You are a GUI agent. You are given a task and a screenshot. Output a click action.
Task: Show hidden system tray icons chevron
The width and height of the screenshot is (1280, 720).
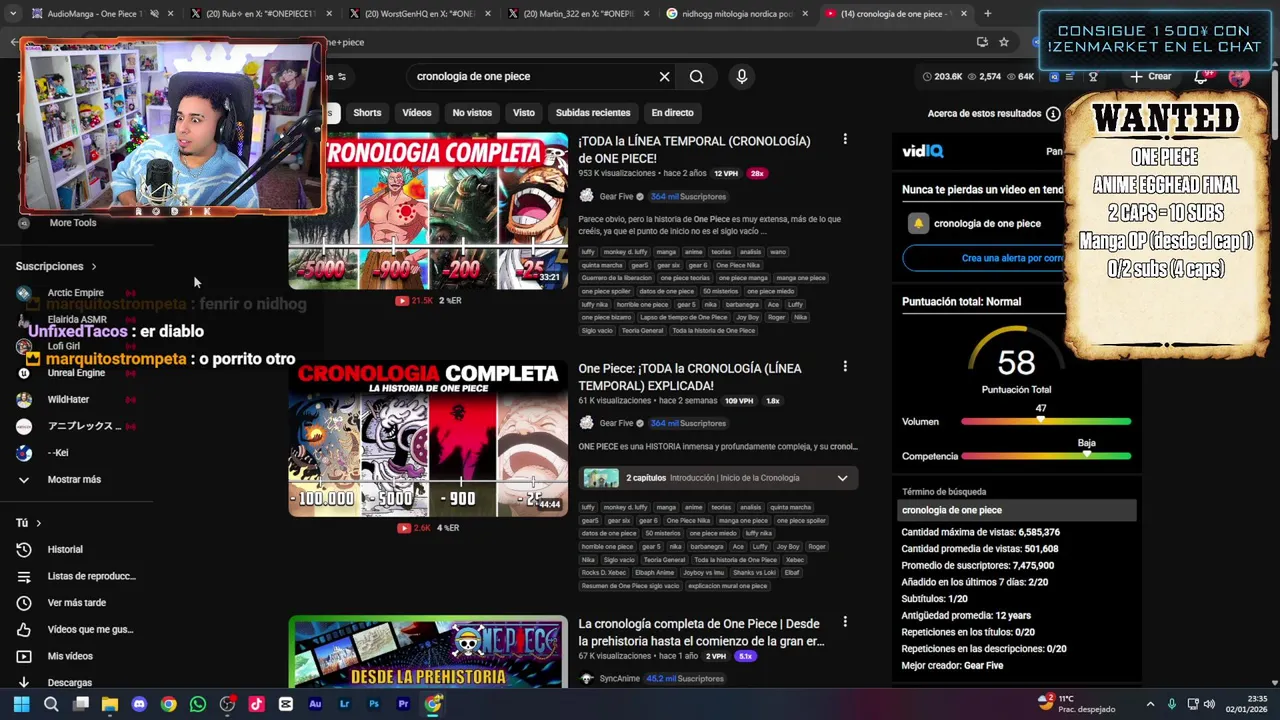pyautogui.click(x=1150, y=704)
